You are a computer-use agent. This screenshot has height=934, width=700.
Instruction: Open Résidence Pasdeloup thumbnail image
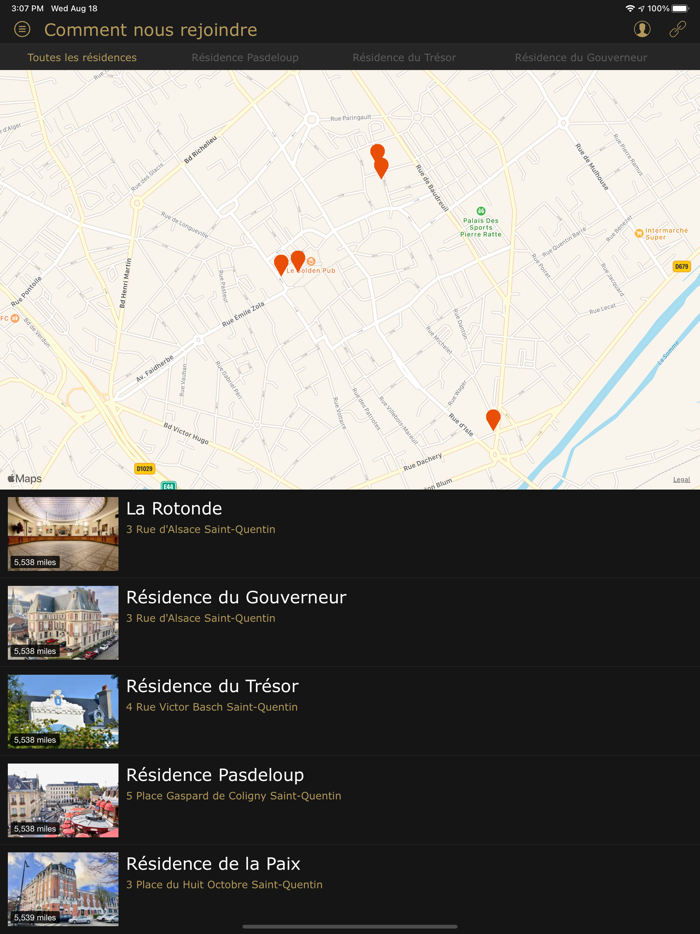(63, 800)
